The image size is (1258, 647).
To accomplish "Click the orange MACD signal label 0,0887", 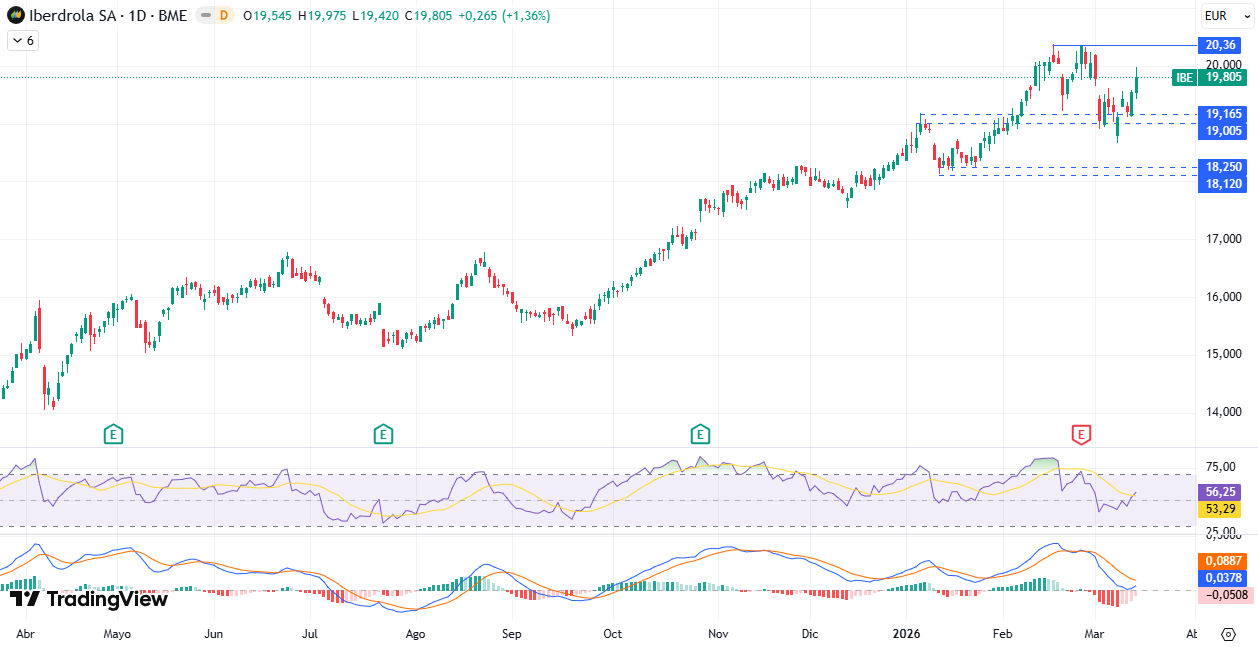I will click(1224, 561).
